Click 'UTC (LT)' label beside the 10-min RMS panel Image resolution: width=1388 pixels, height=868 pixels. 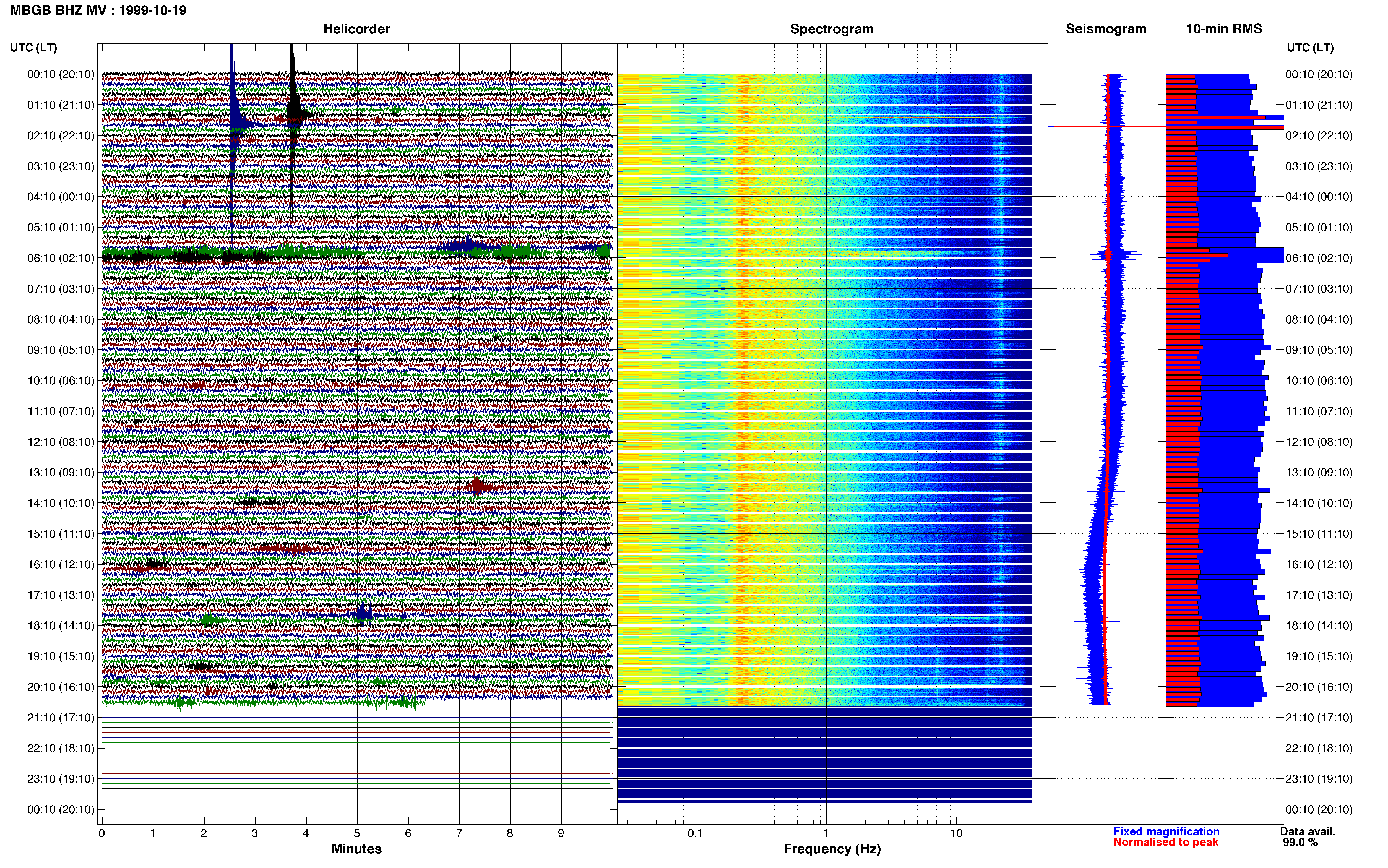pos(1310,48)
